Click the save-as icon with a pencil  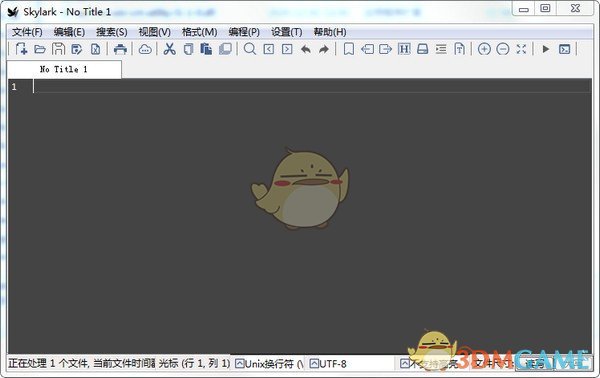pos(77,49)
